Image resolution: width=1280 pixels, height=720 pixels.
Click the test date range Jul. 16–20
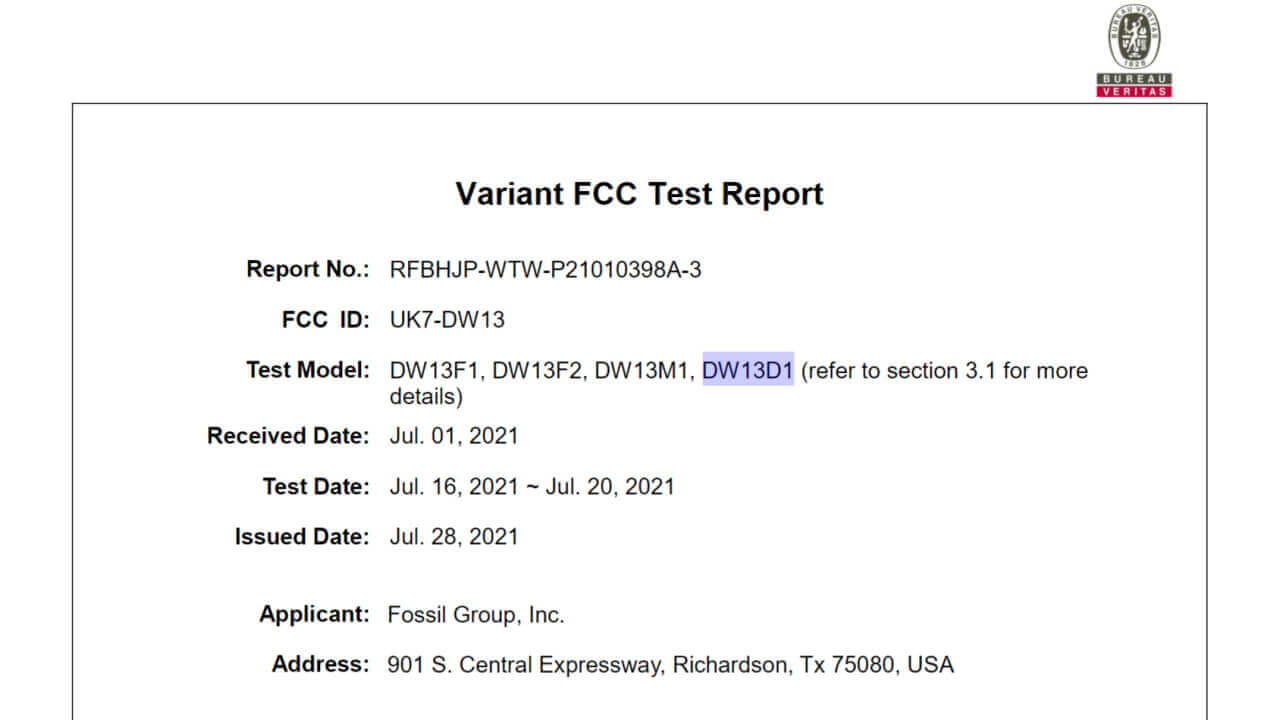532,487
